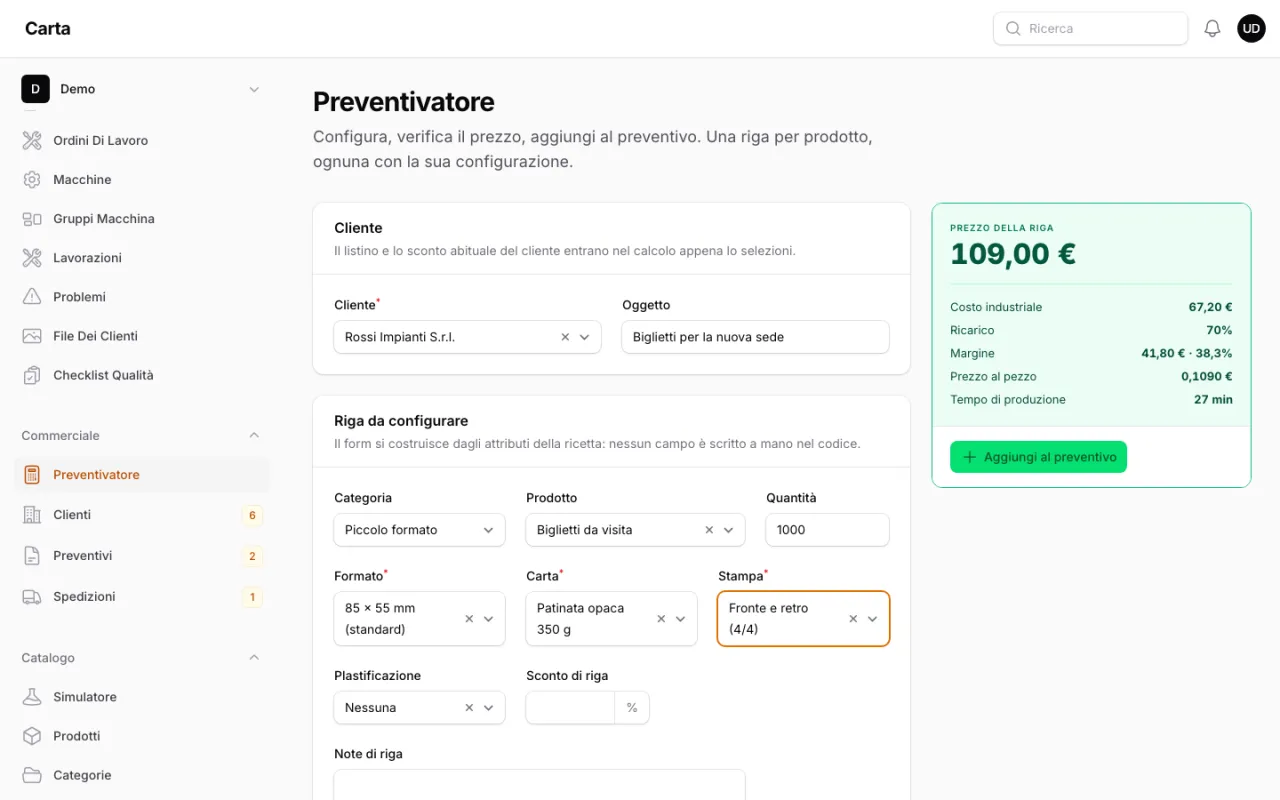
Task: Click the Checklist Qualità clipboard icon
Action: 32,375
